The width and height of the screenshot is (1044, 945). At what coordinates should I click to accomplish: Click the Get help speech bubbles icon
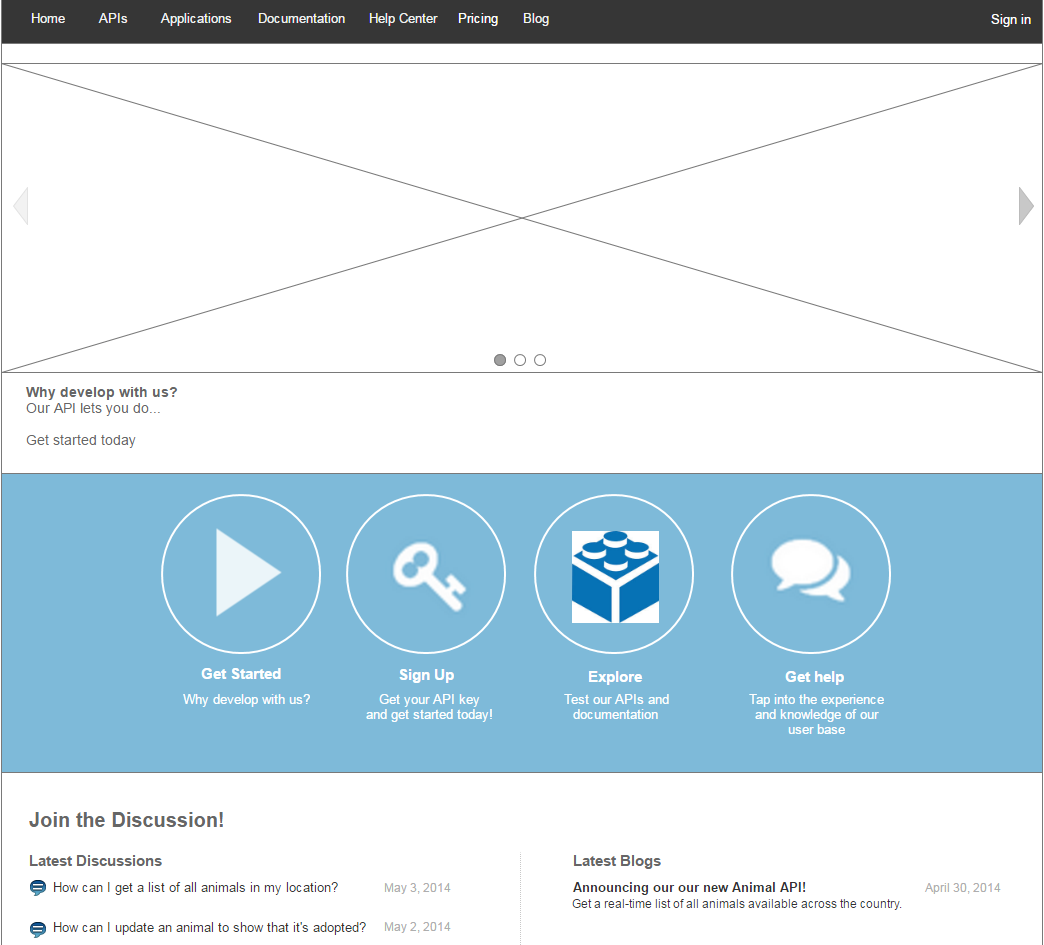[811, 572]
